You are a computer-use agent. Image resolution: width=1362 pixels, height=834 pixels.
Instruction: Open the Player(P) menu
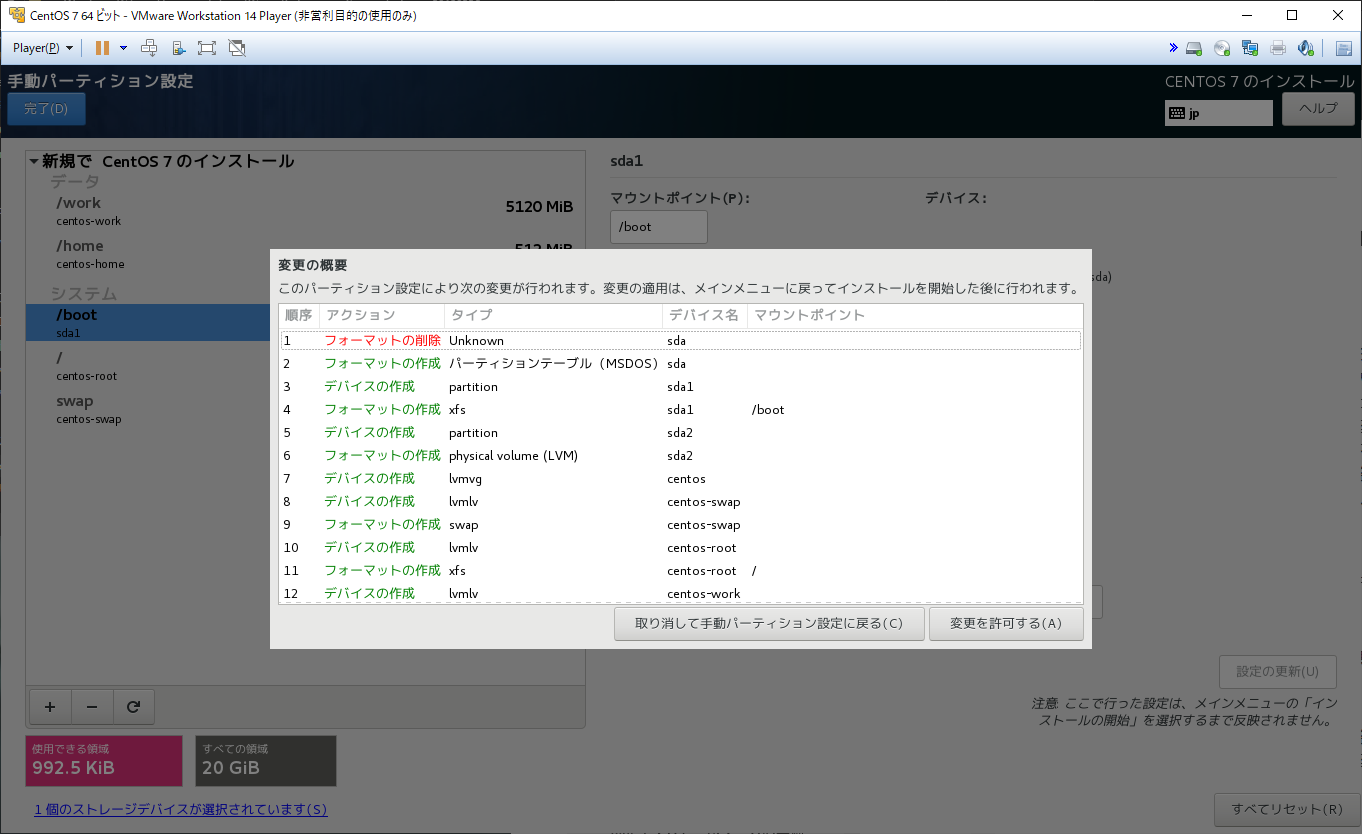42,48
